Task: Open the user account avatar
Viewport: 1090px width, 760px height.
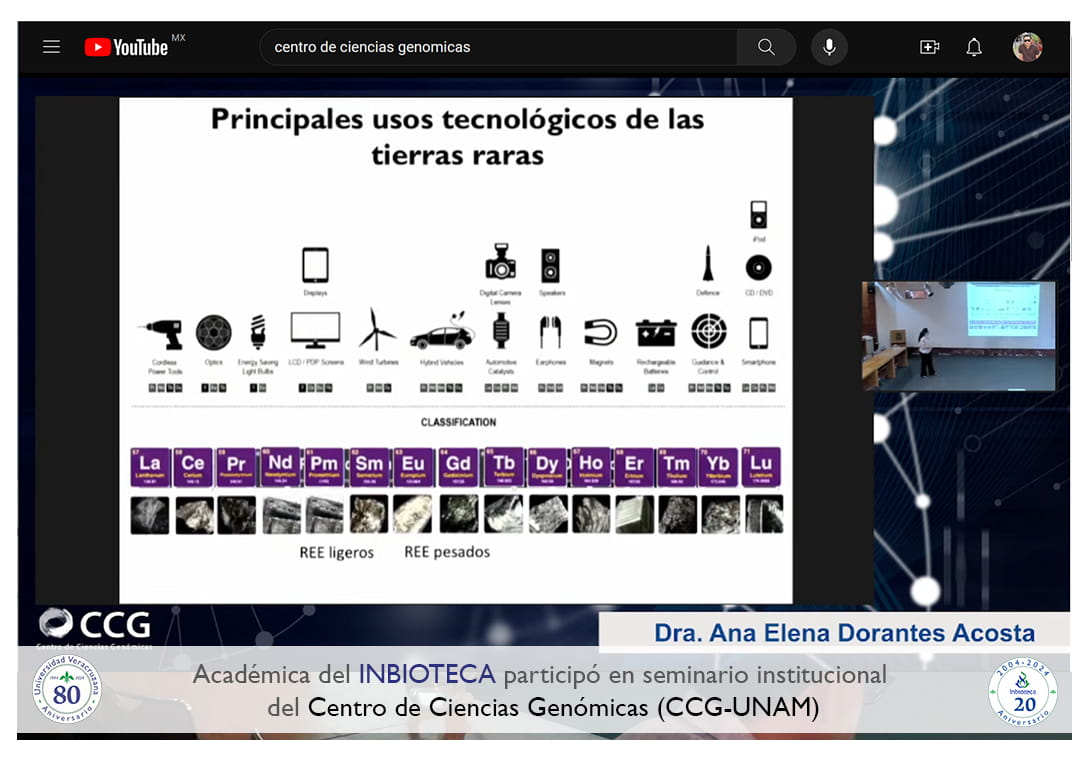Action: pos(1027,47)
